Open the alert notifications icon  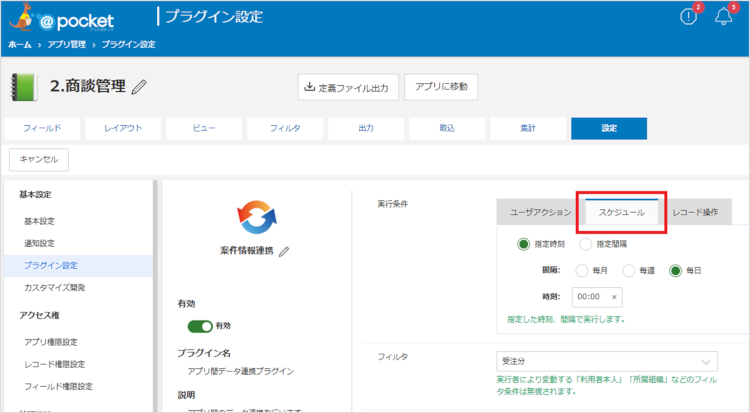[x=688, y=18]
